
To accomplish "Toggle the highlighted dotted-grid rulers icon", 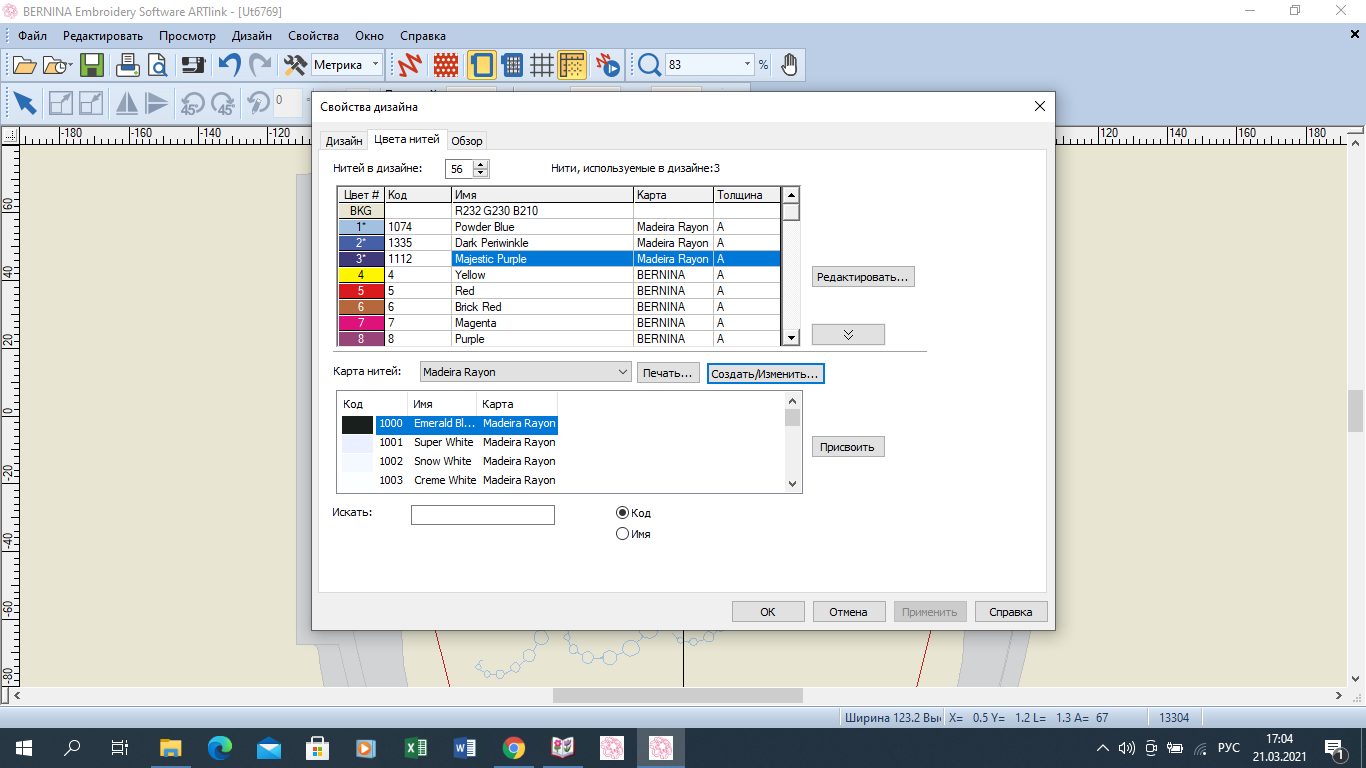I will pyautogui.click(x=573, y=66).
